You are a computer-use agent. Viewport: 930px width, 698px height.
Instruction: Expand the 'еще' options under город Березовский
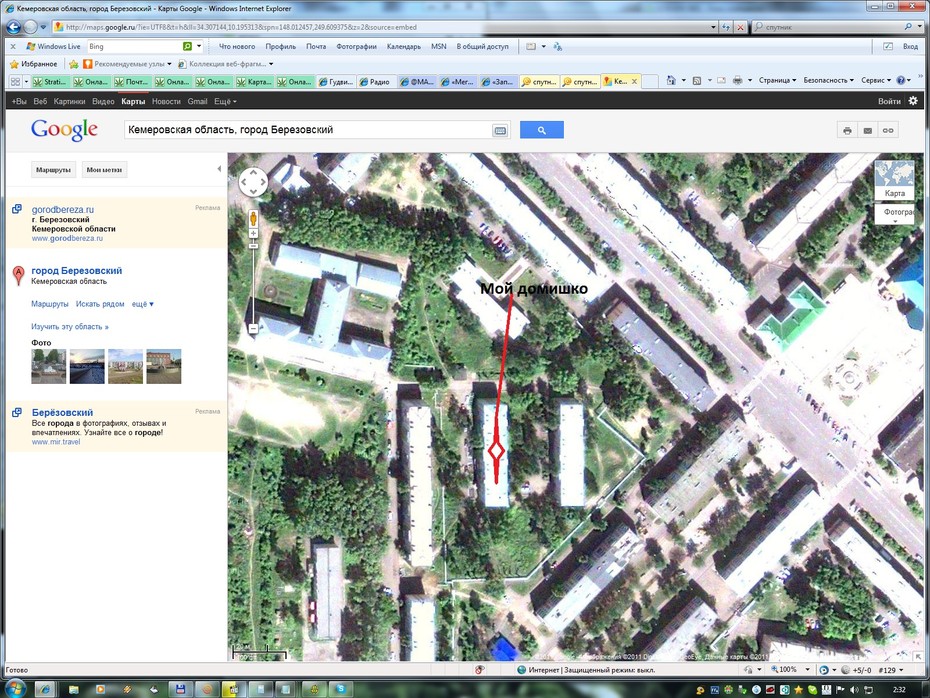142,304
